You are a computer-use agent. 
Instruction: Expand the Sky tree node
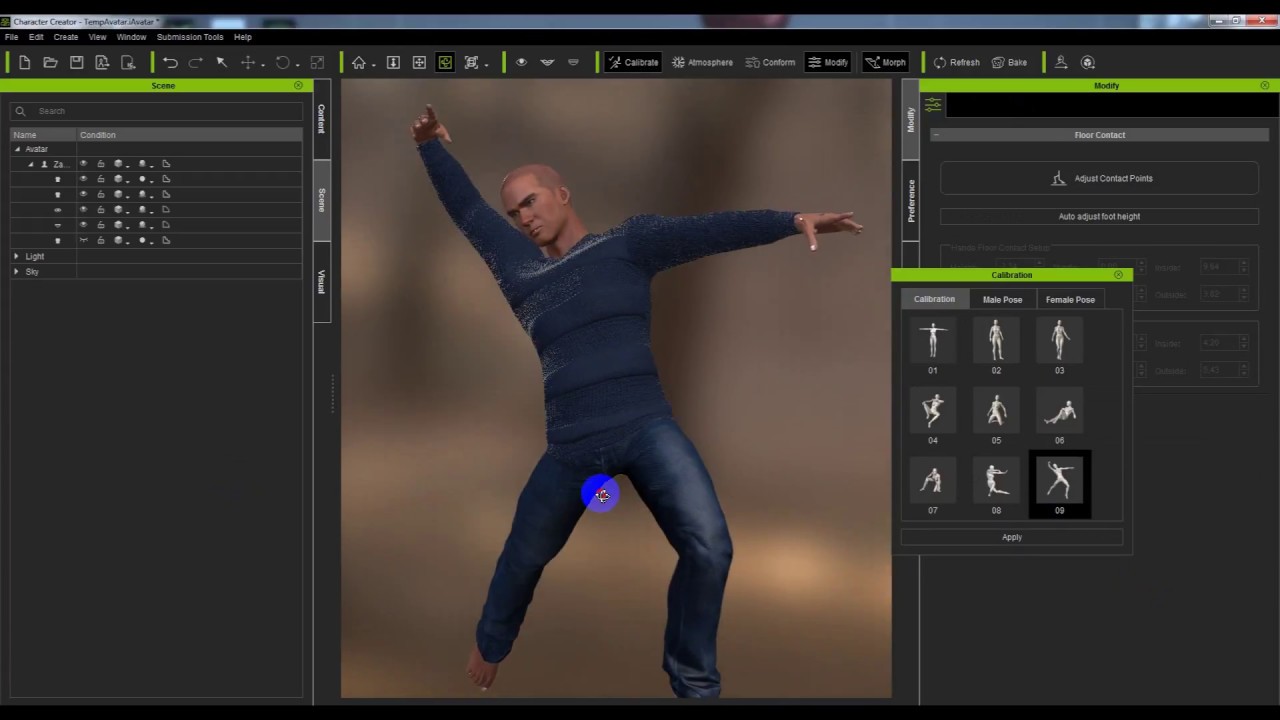16,271
